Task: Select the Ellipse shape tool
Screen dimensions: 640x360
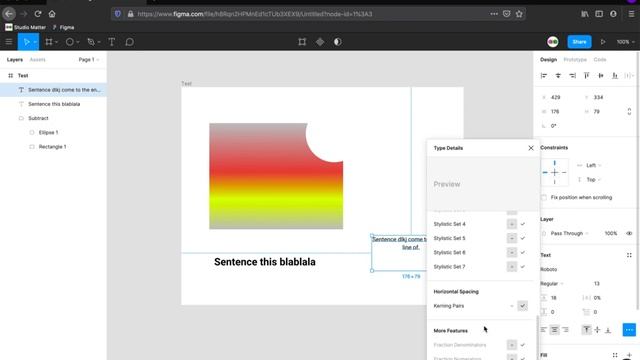Action: point(69,42)
